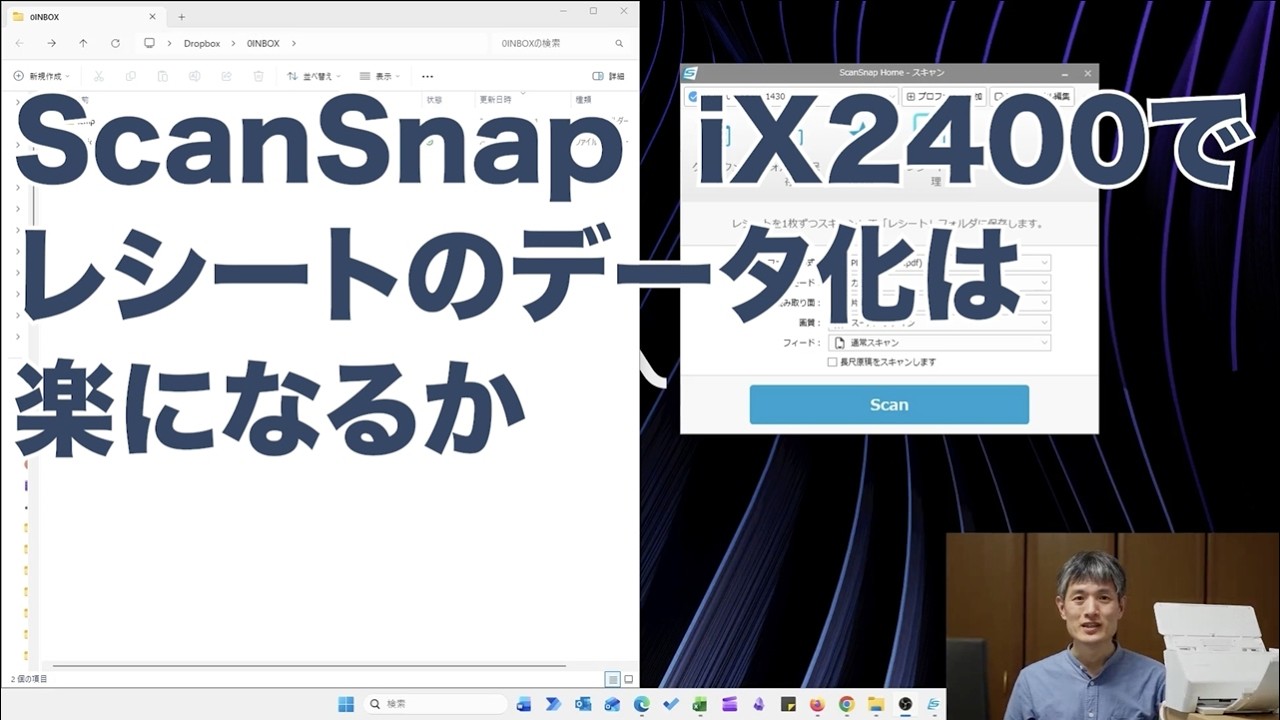This screenshot has height=720, width=1280.
Task: Sort by 種類 column header
Action: click(583, 100)
